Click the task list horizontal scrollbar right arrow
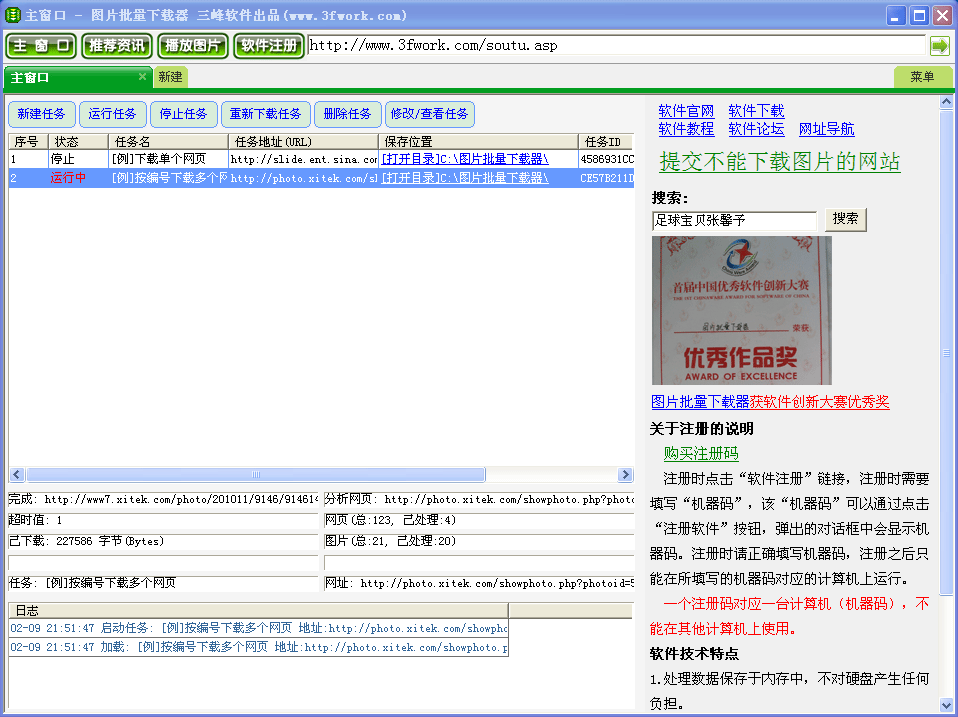 [x=626, y=475]
